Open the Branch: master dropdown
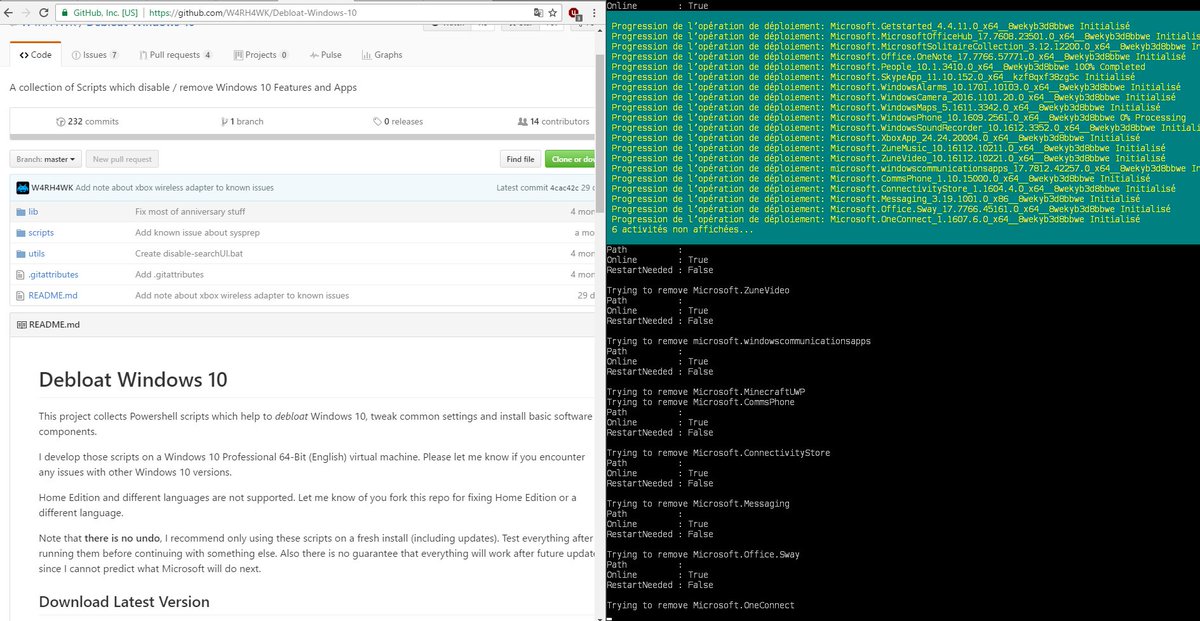Screen dimensions: 1200x621 click(x=44, y=159)
